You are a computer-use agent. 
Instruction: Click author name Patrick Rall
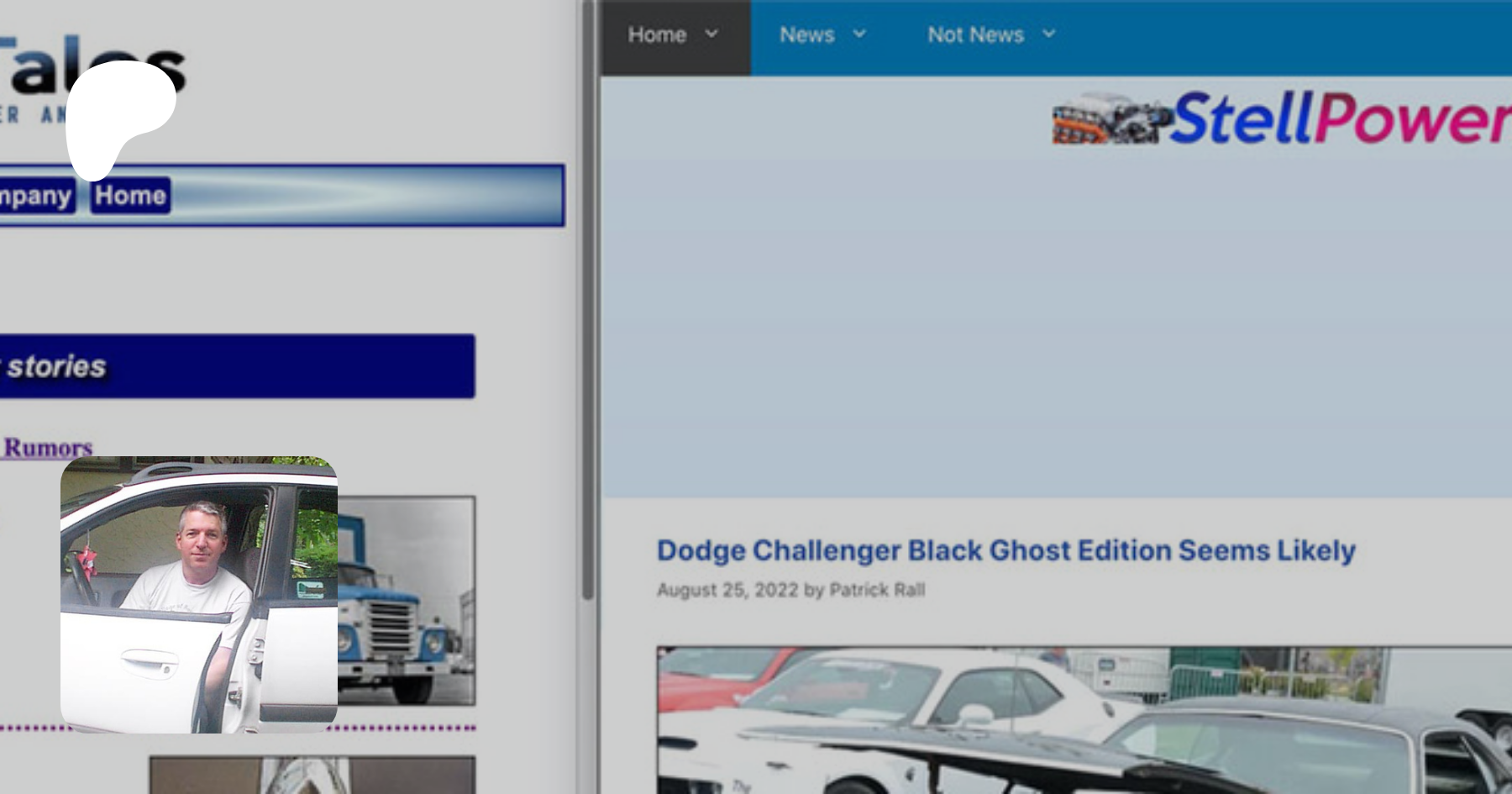pos(876,590)
